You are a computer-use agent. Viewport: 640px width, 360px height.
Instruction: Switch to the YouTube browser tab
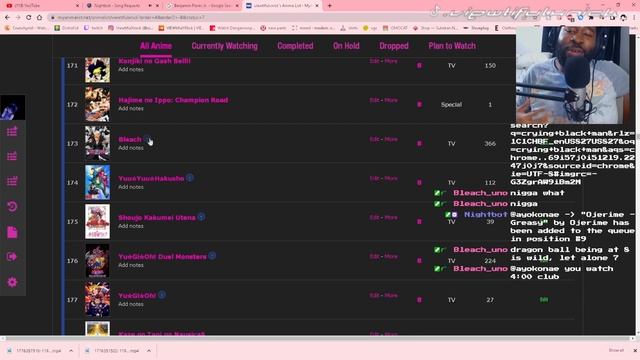(41, 6)
